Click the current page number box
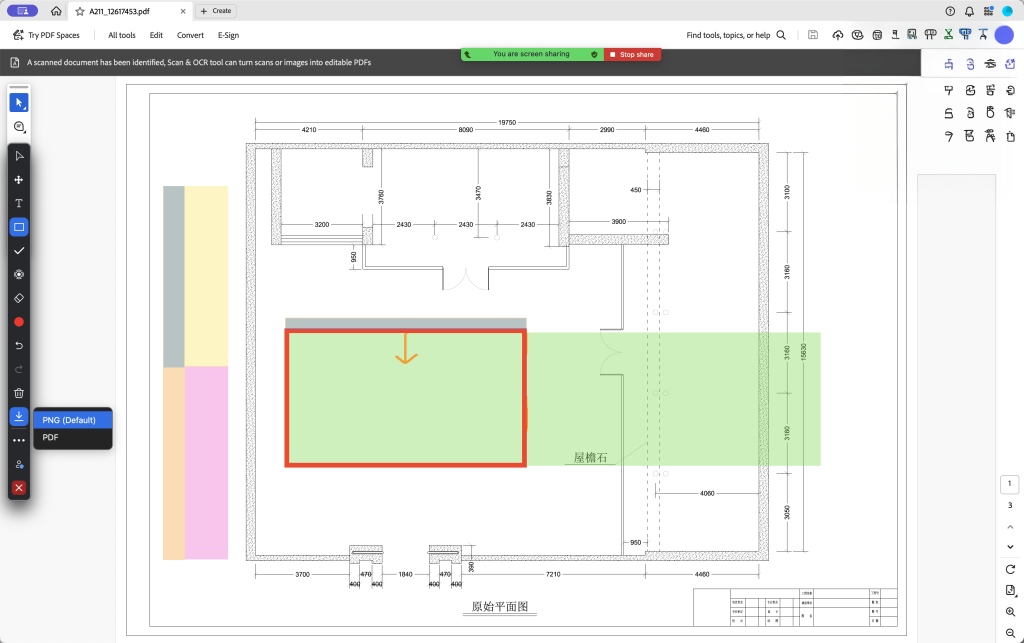This screenshot has width=1024, height=643. (x=1010, y=485)
